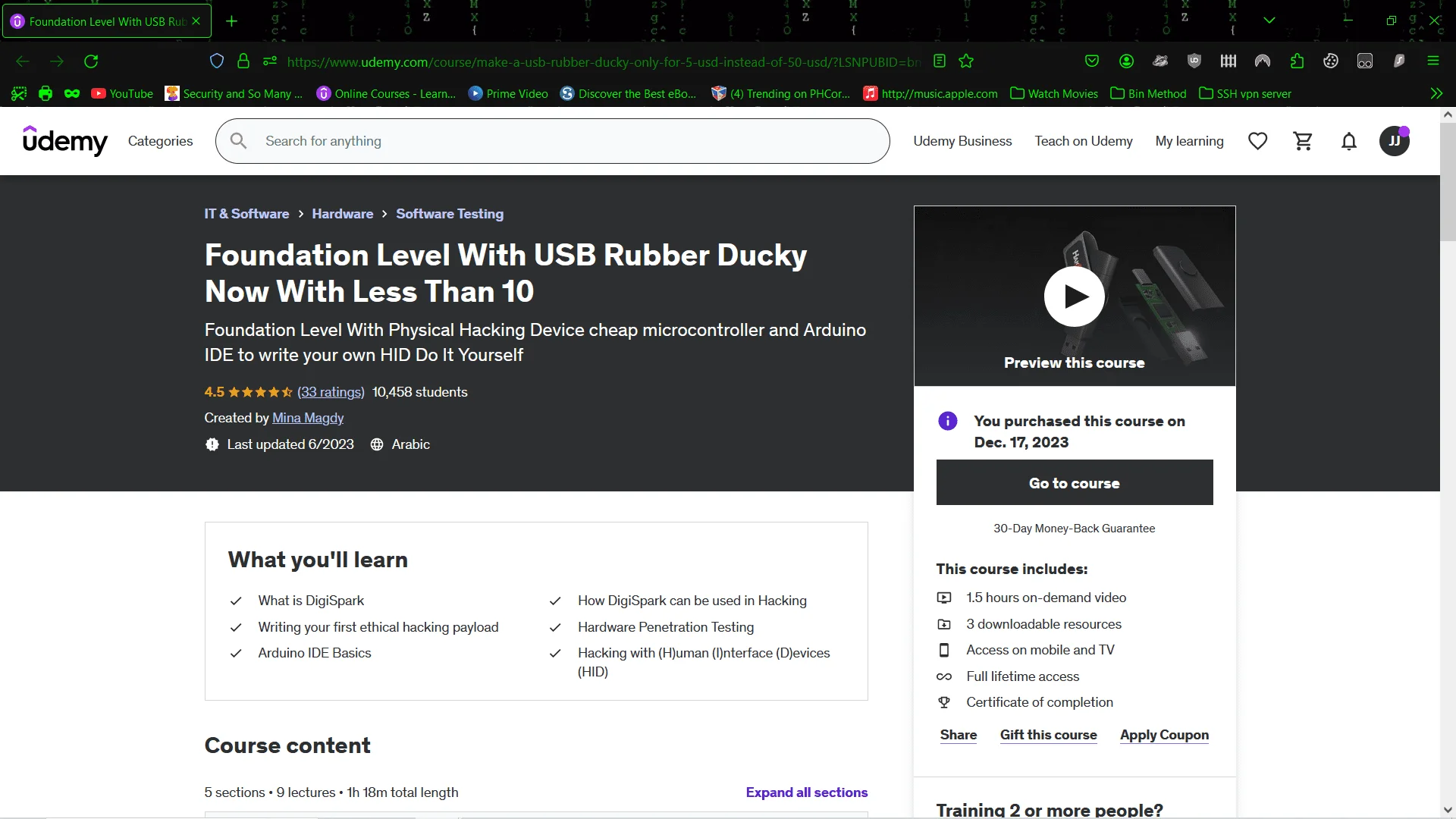Screen dimensions: 1456x819
Task: Open a new browser tab
Action: coord(232,21)
